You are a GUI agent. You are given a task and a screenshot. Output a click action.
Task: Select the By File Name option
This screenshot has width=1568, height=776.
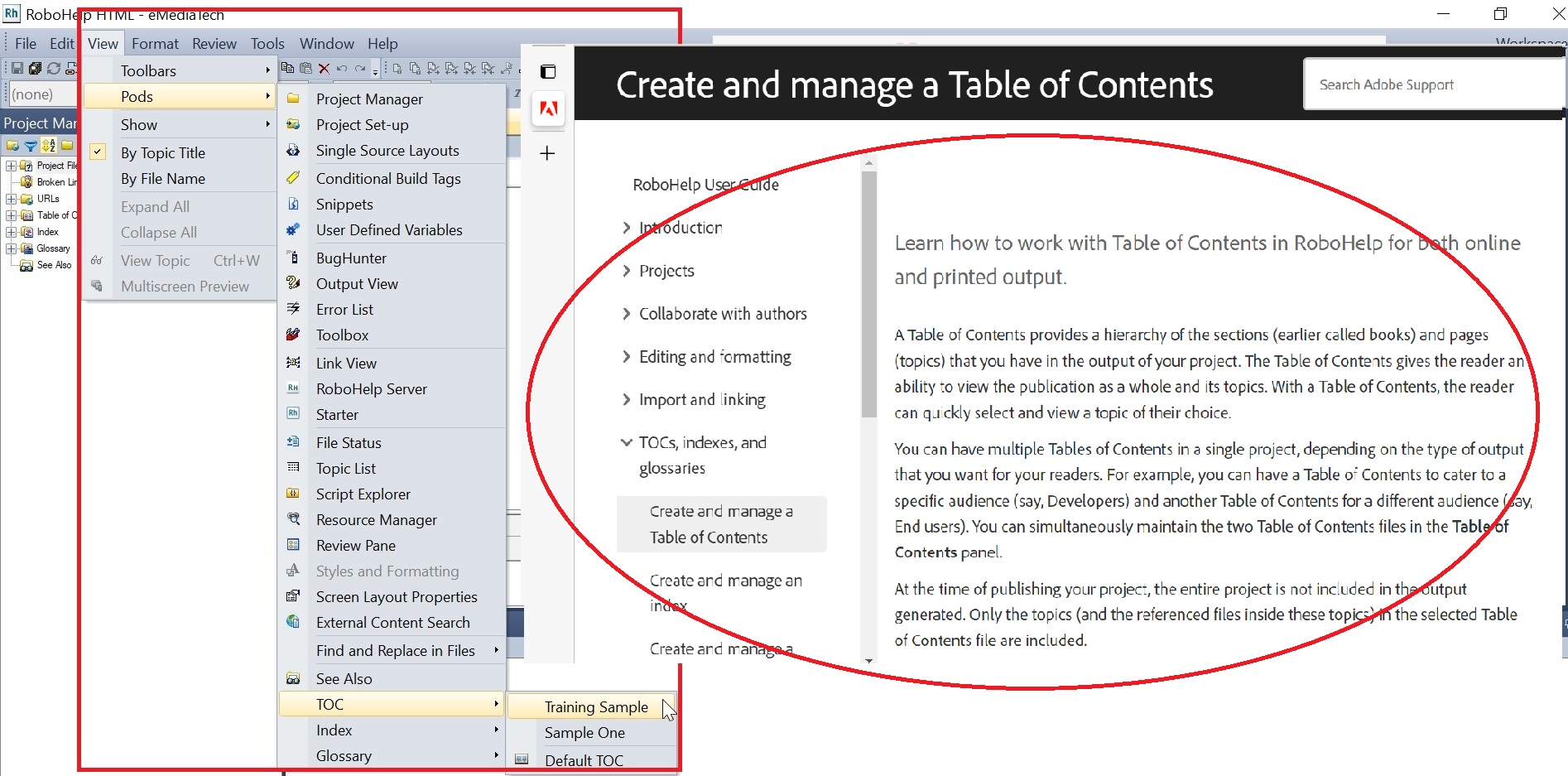pyautogui.click(x=180, y=178)
